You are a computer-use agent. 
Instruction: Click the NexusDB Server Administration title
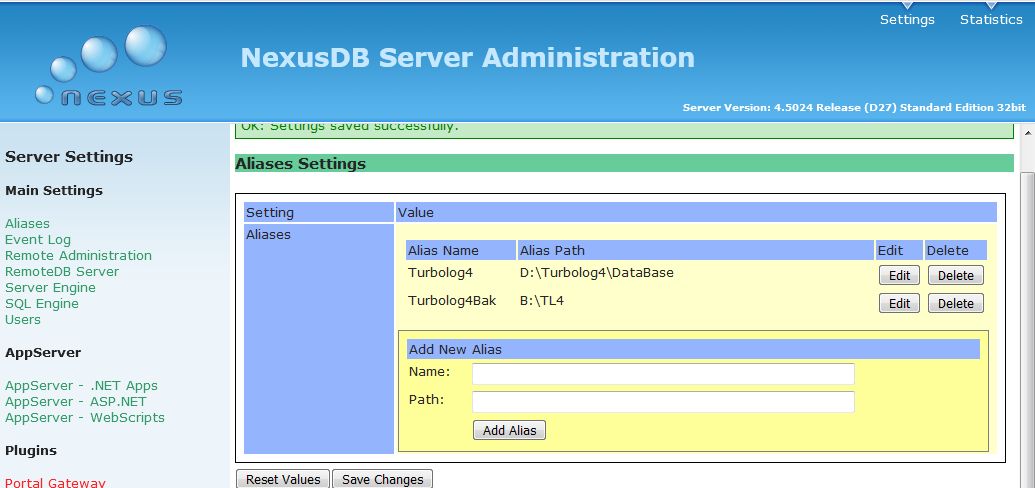(x=467, y=57)
